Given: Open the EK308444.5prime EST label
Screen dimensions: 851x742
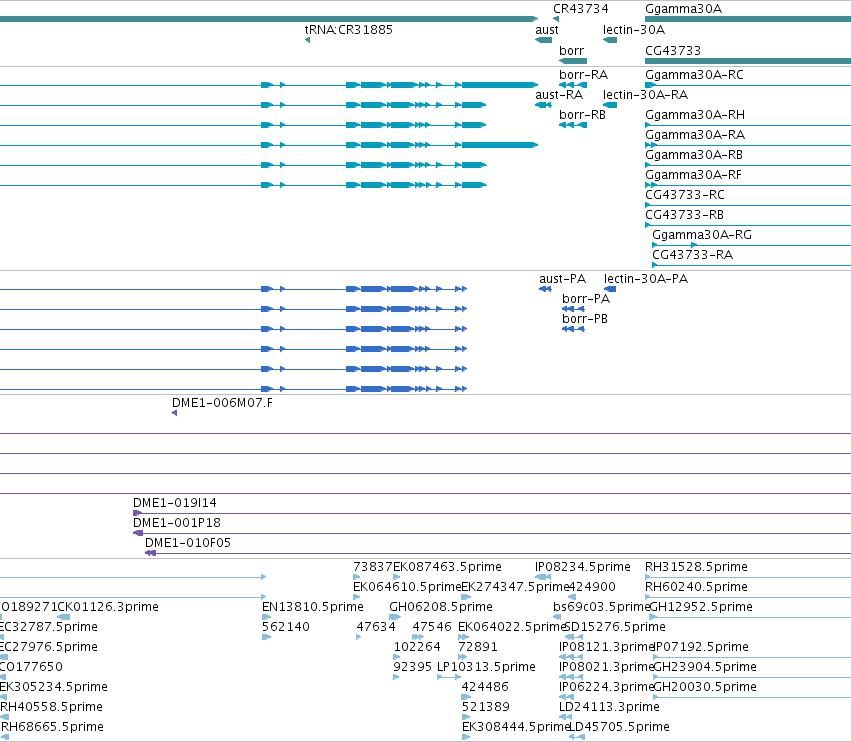Looking at the screenshot, I should click(x=515, y=727).
